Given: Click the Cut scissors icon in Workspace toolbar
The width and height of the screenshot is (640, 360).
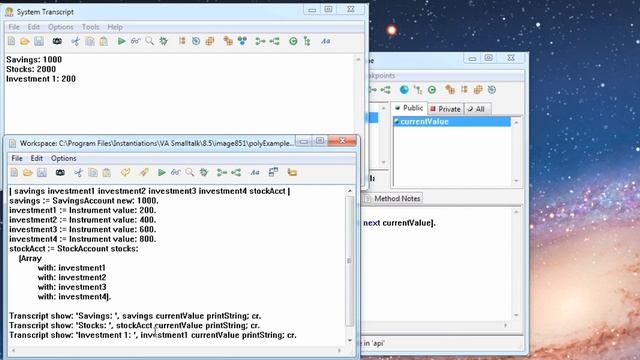Looking at the screenshot, I should (78, 173).
